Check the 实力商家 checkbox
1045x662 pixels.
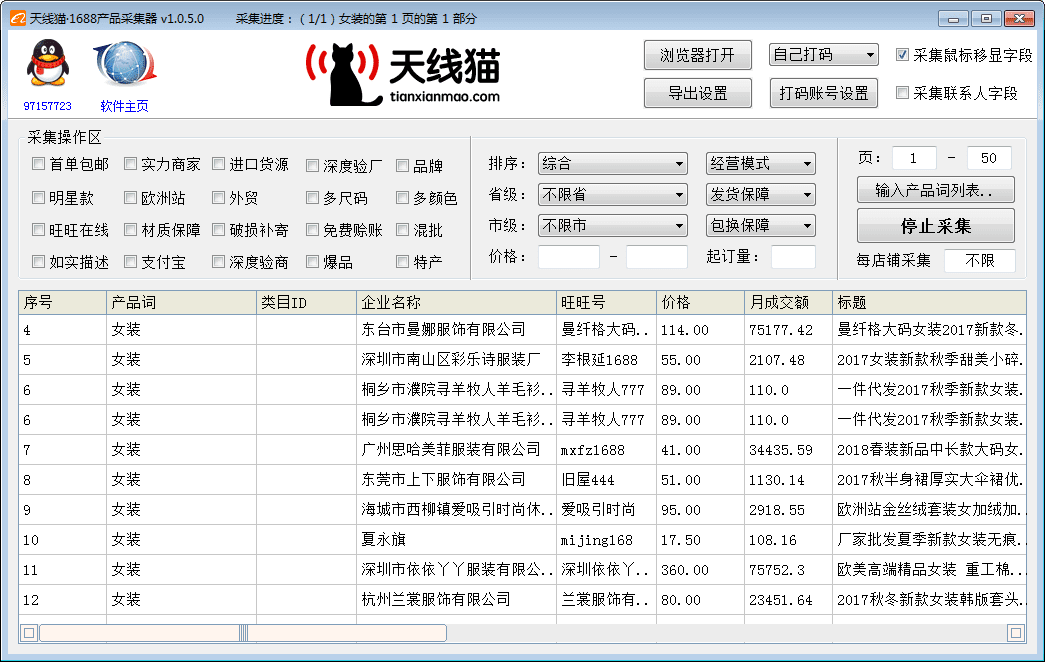tap(131, 163)
